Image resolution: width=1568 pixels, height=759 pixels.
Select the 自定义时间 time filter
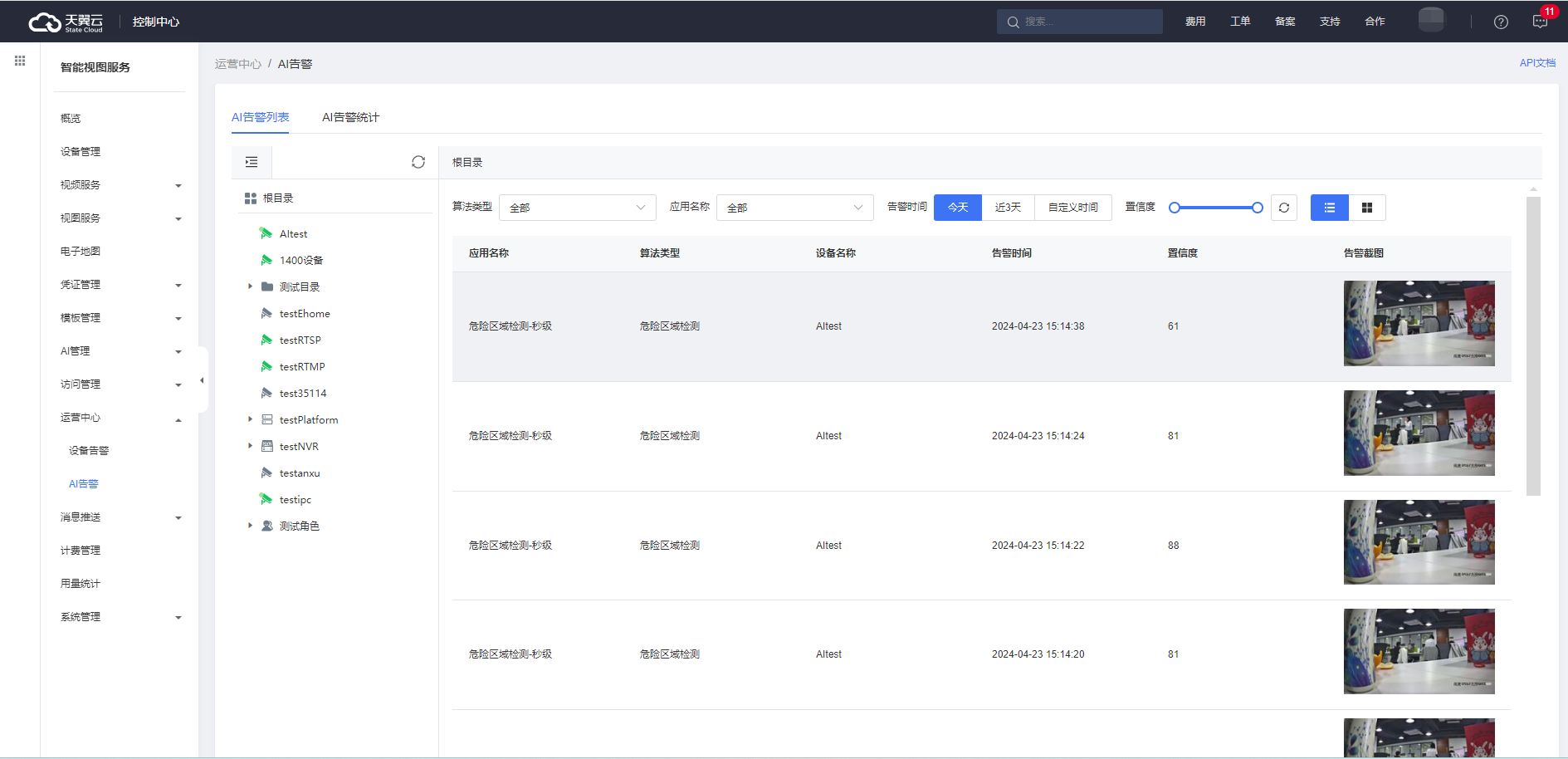coord(1073,208)
